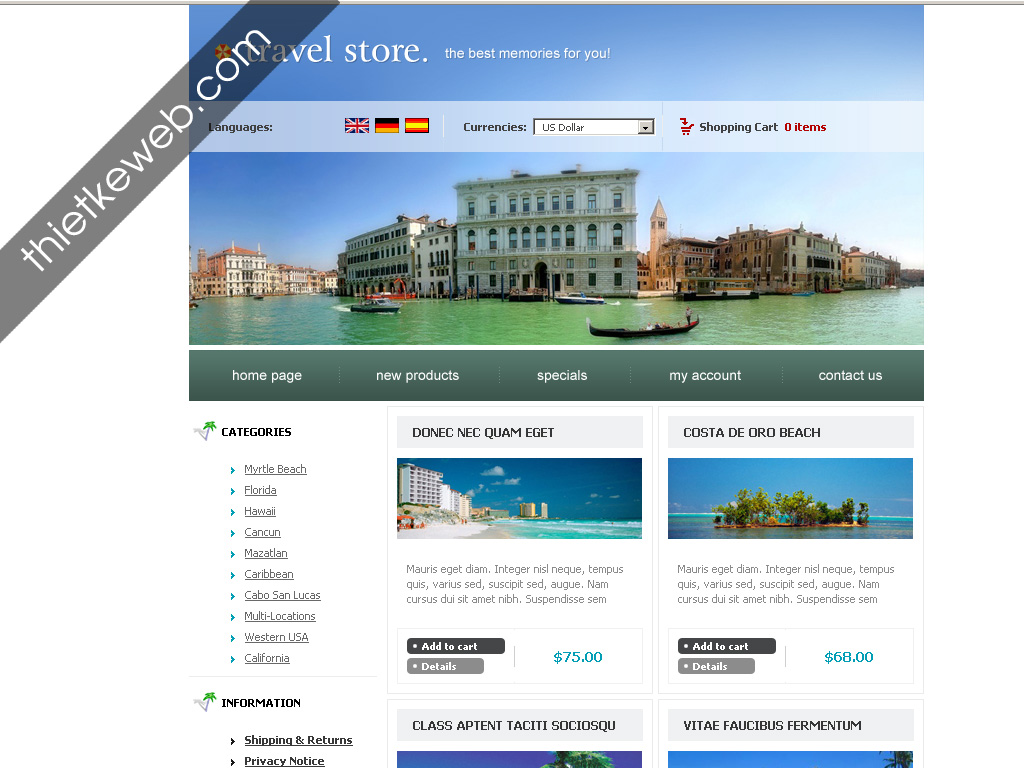This screenshot has height=768, width=1024.
Task: Click the shopping cart icon
Action: pos(686,127)
